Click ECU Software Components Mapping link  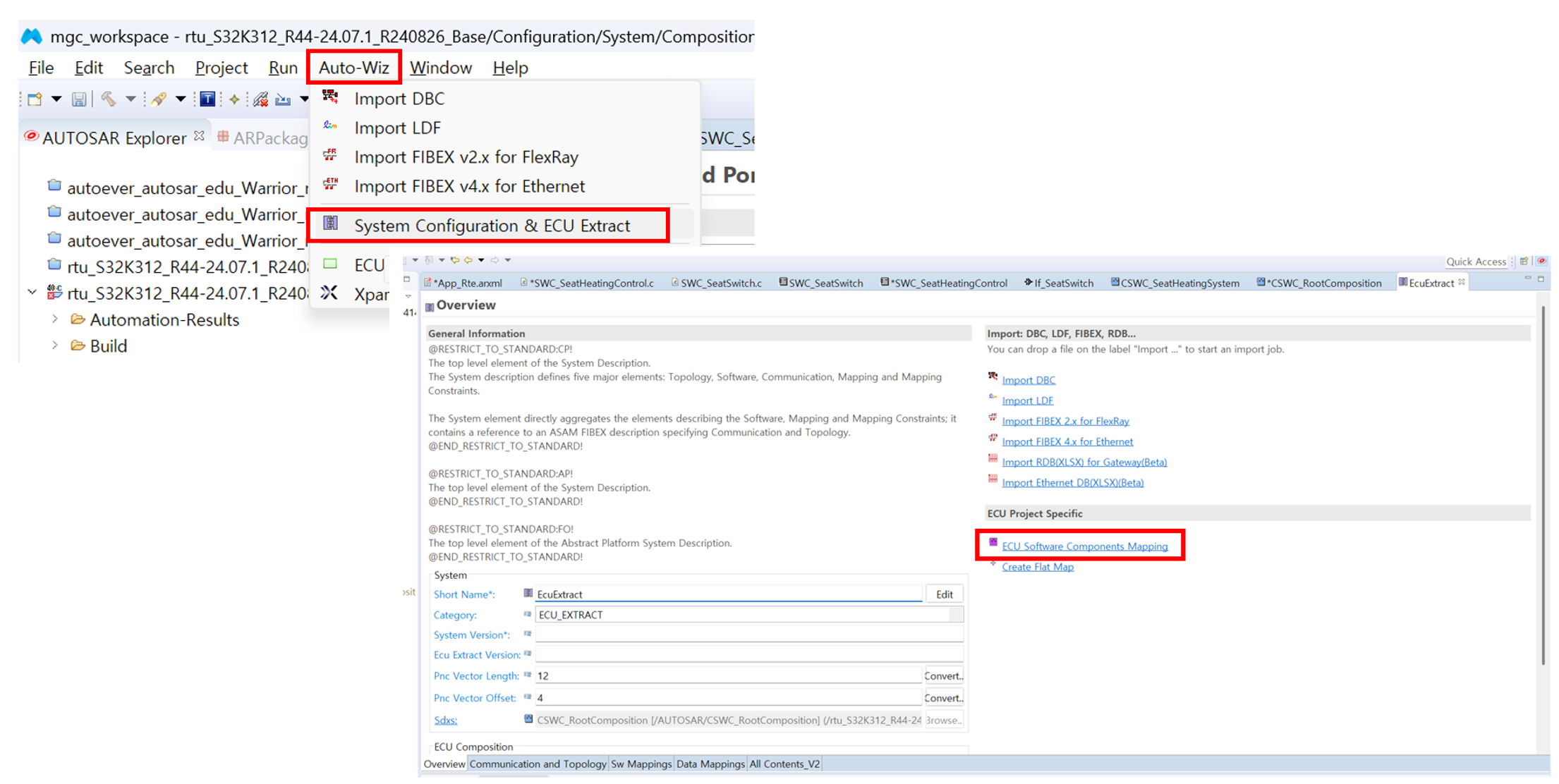pos(1084,546)
